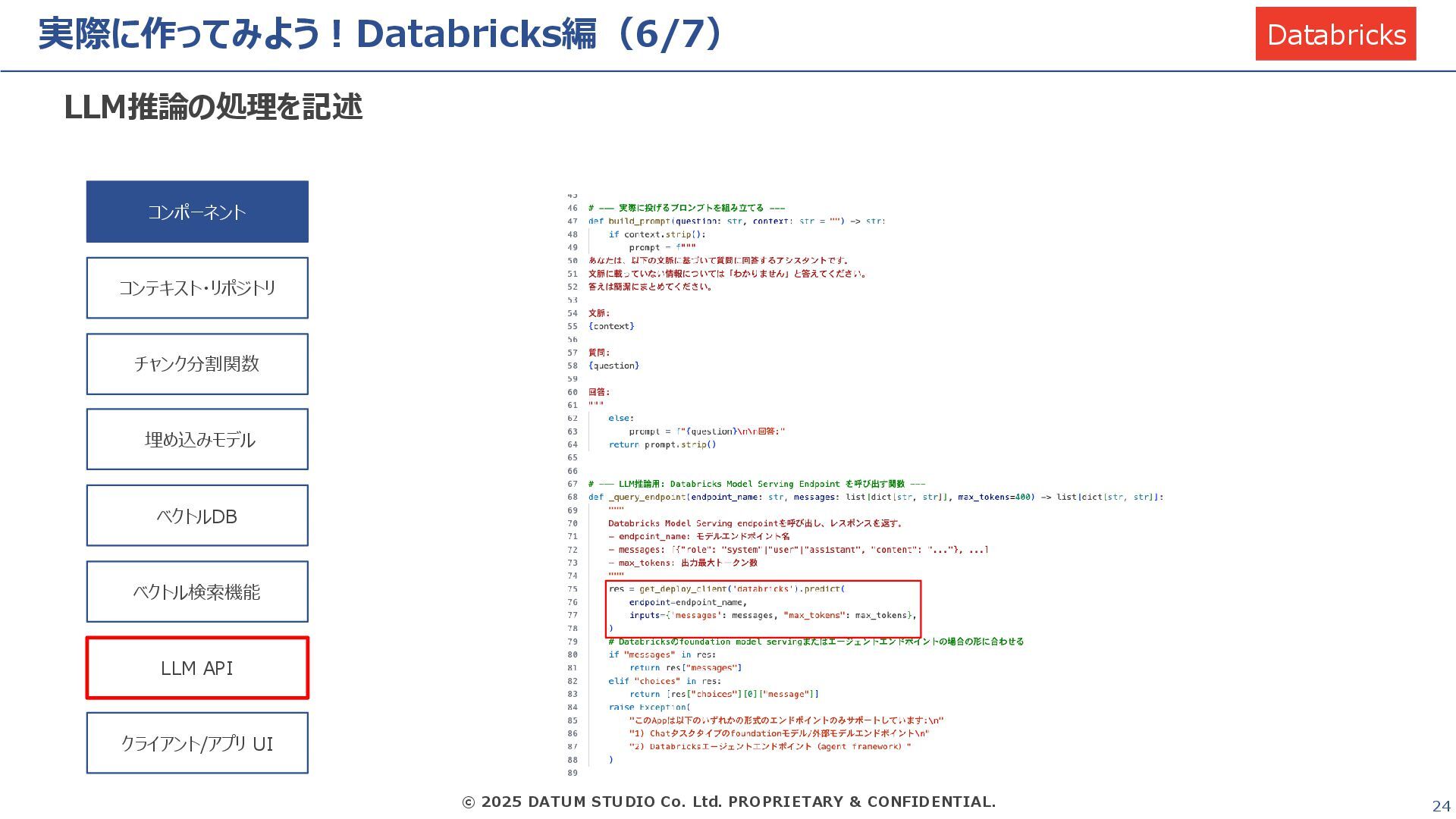Image resolution: width=1456 pixels, height=819 pixels.
Task: Select the クライアント/アプリ UI box
Action: tap(197, 743)
